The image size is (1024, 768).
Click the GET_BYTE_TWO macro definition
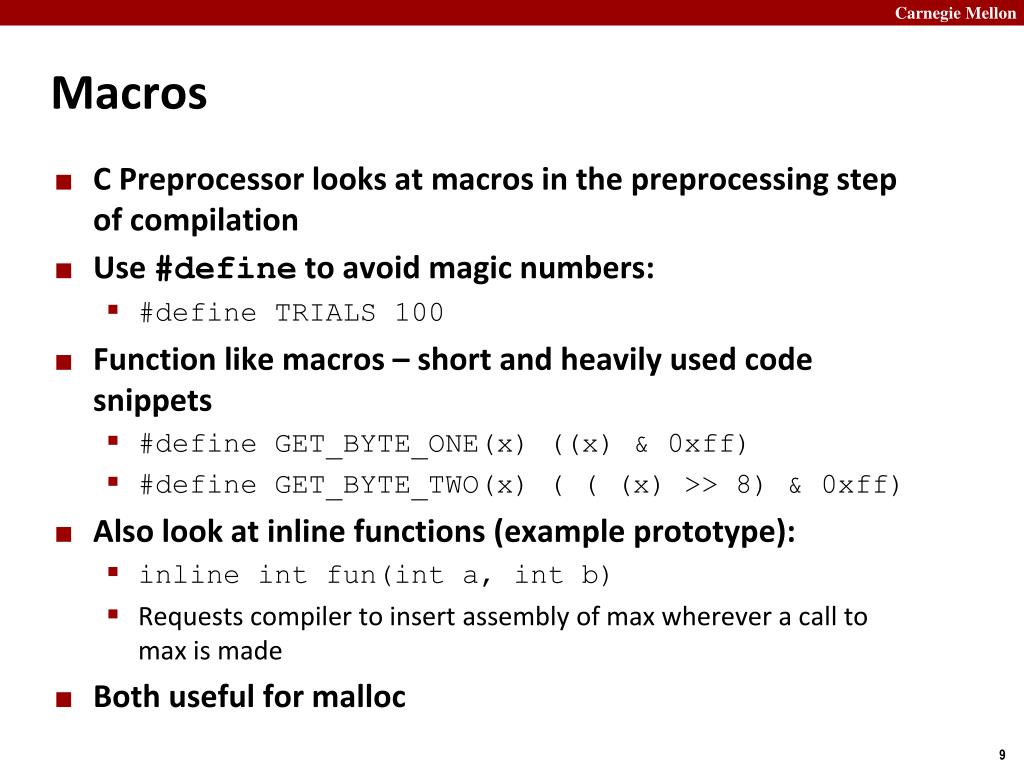pyautogui.click(x=520, y=485)
